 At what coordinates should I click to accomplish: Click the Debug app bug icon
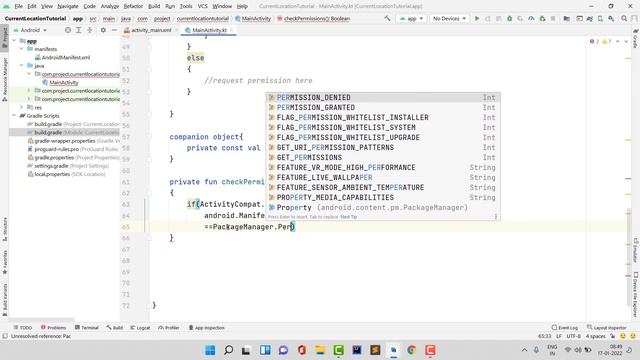(509, 18)
